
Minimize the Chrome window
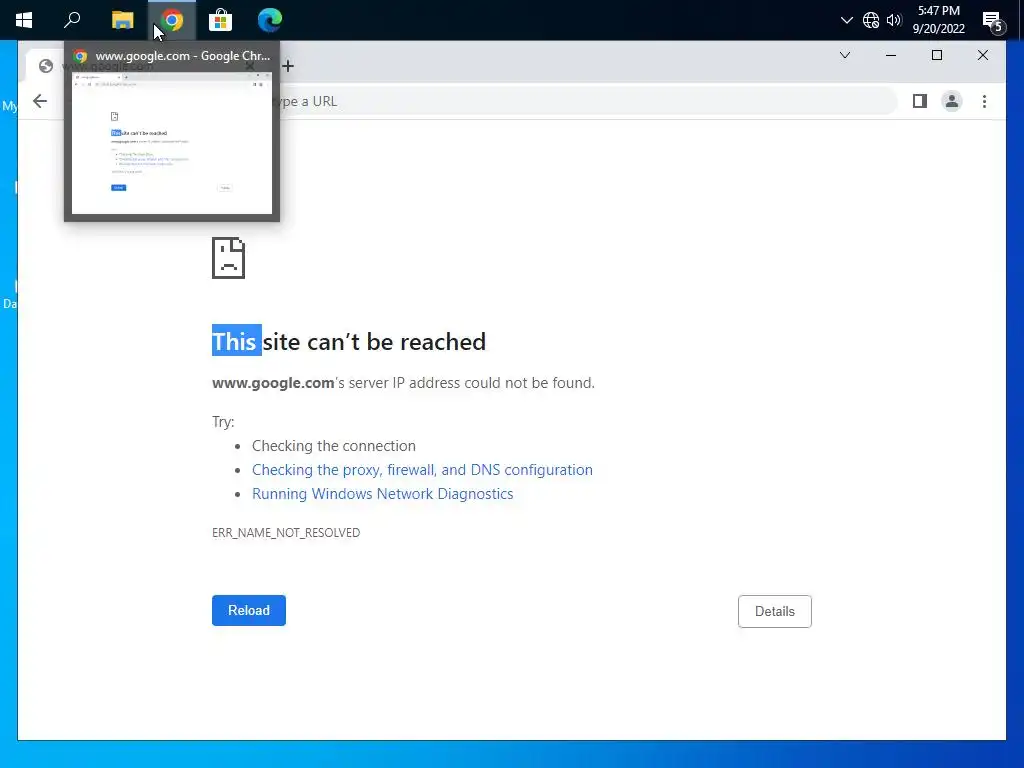(891, 56)
